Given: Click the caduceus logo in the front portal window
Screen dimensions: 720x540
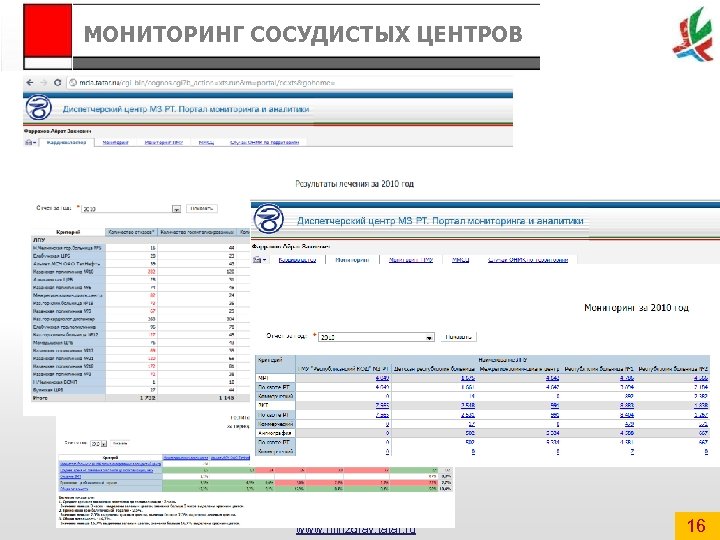Looking at the screenshot, I should point(268,219).
